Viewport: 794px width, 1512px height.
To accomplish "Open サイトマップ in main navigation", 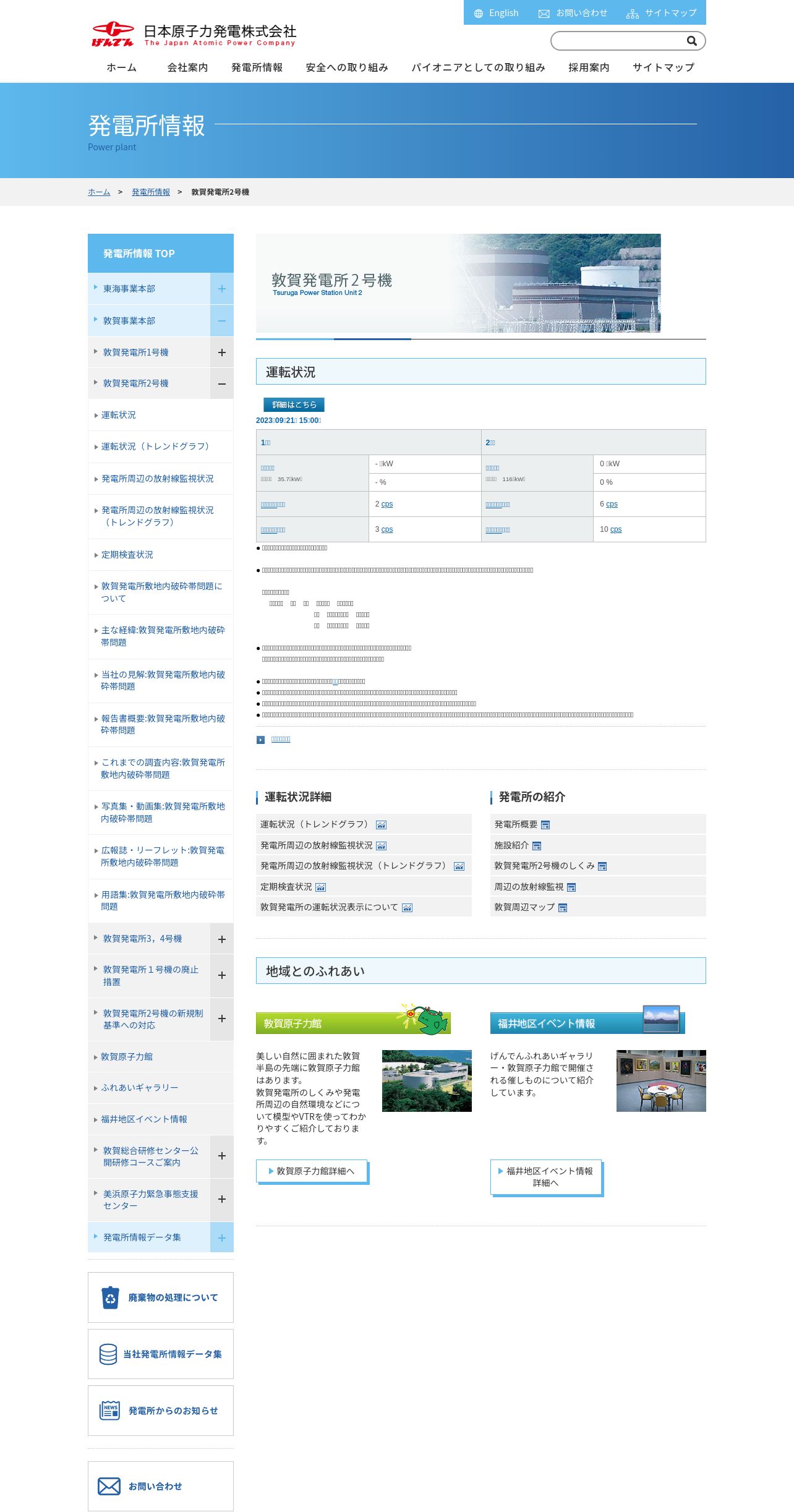I will [x=664, y=67].
